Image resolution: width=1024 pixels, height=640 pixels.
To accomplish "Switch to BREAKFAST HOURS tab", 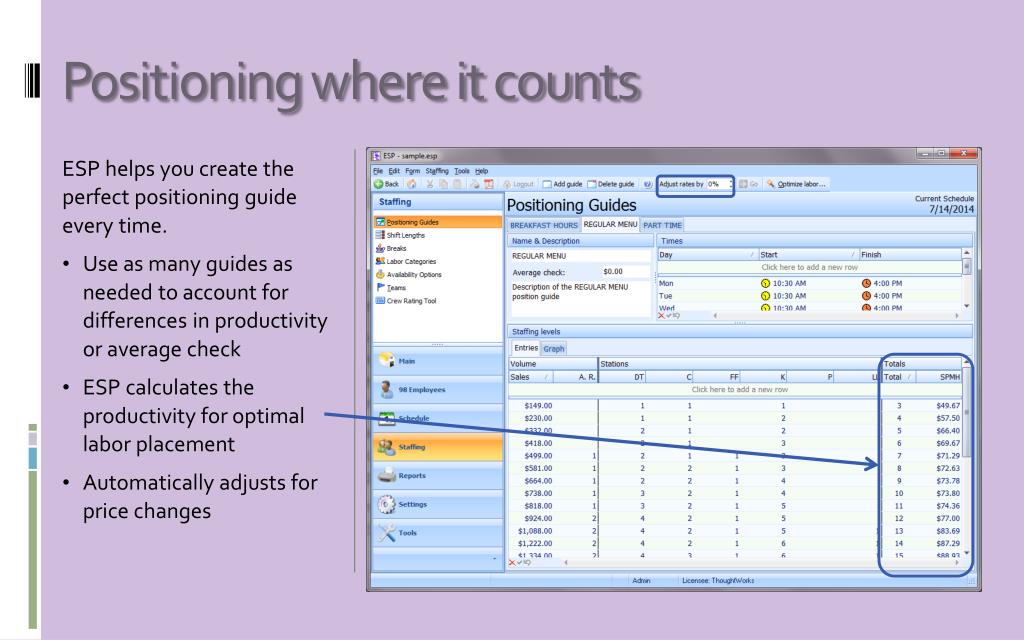I will pyautogui.click(x=543, y=225).
